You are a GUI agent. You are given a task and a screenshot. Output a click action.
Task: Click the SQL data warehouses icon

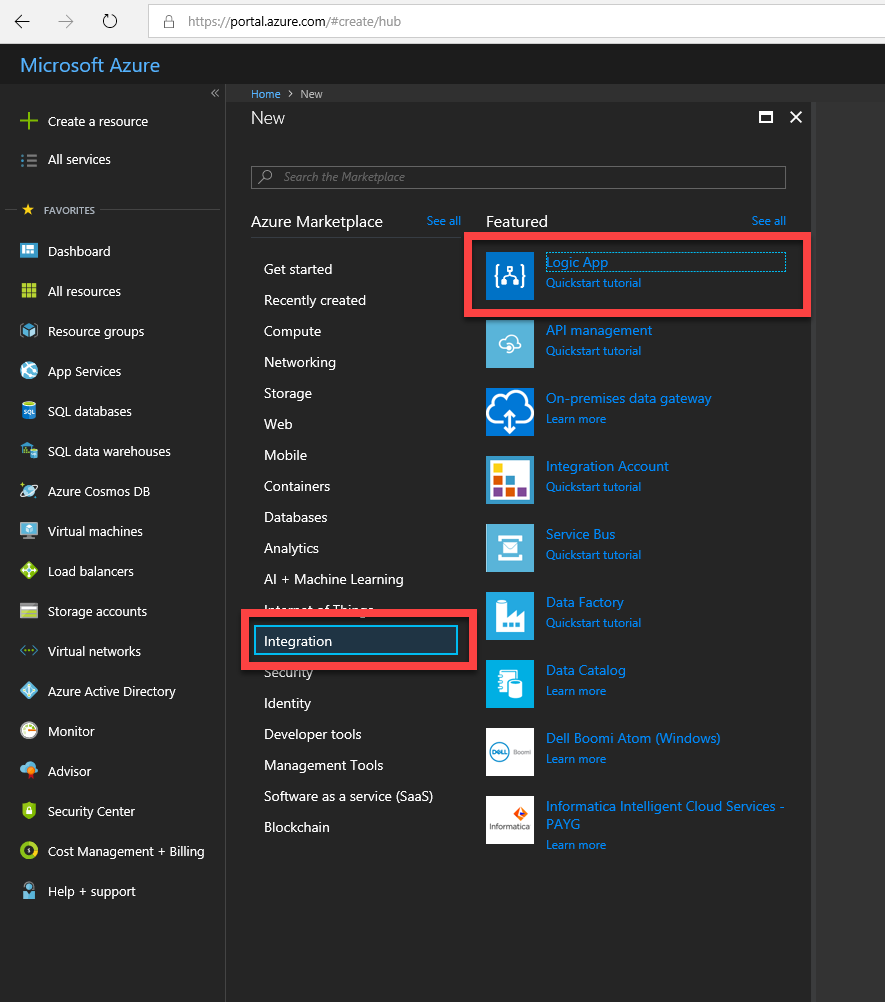29,451
